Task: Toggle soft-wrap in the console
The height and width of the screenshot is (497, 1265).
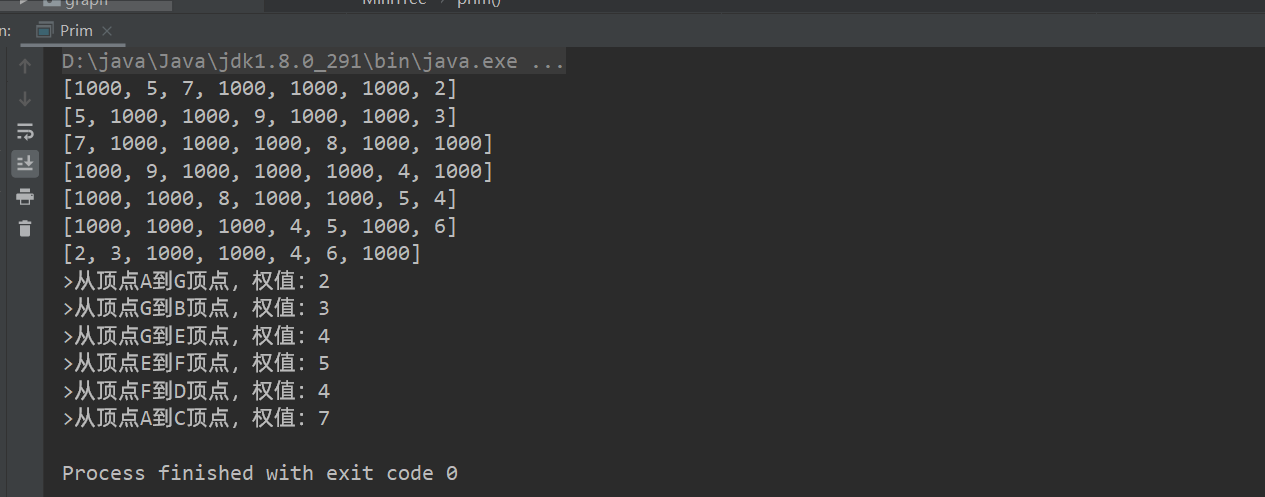Action: pyautogui.click(x=25, y=131)
